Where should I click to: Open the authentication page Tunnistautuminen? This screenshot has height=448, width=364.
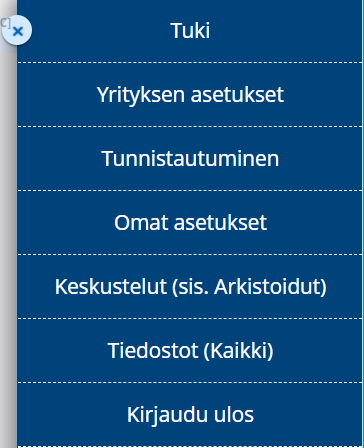(x=190, y=159)
